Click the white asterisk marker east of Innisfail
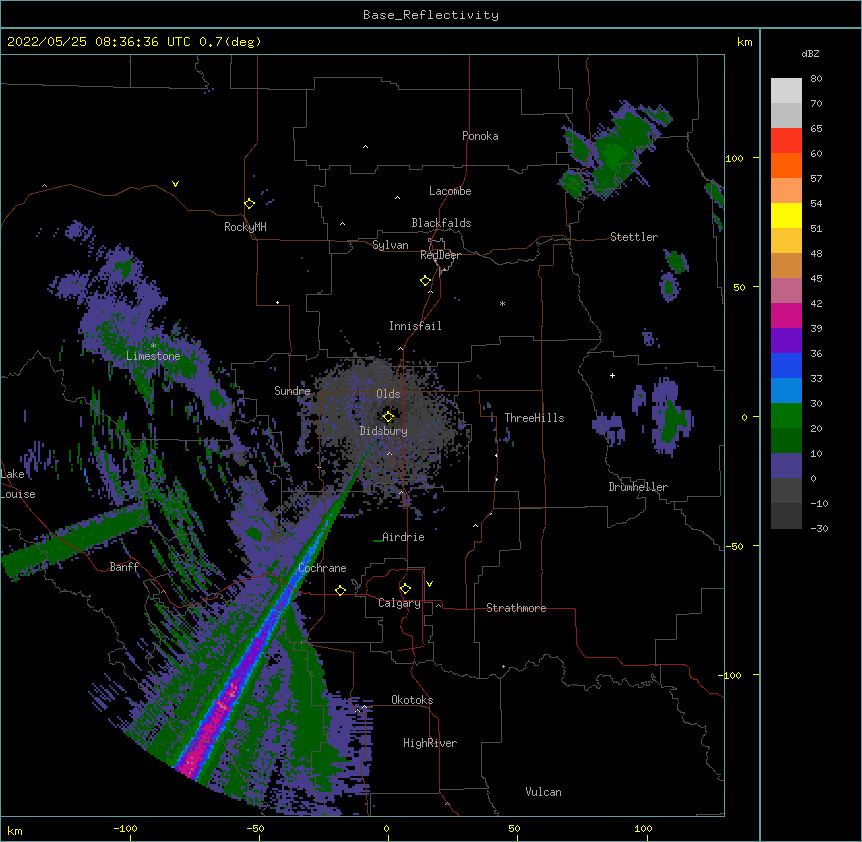The height and width of the screenshot is (842, 862). pos(502,303)
